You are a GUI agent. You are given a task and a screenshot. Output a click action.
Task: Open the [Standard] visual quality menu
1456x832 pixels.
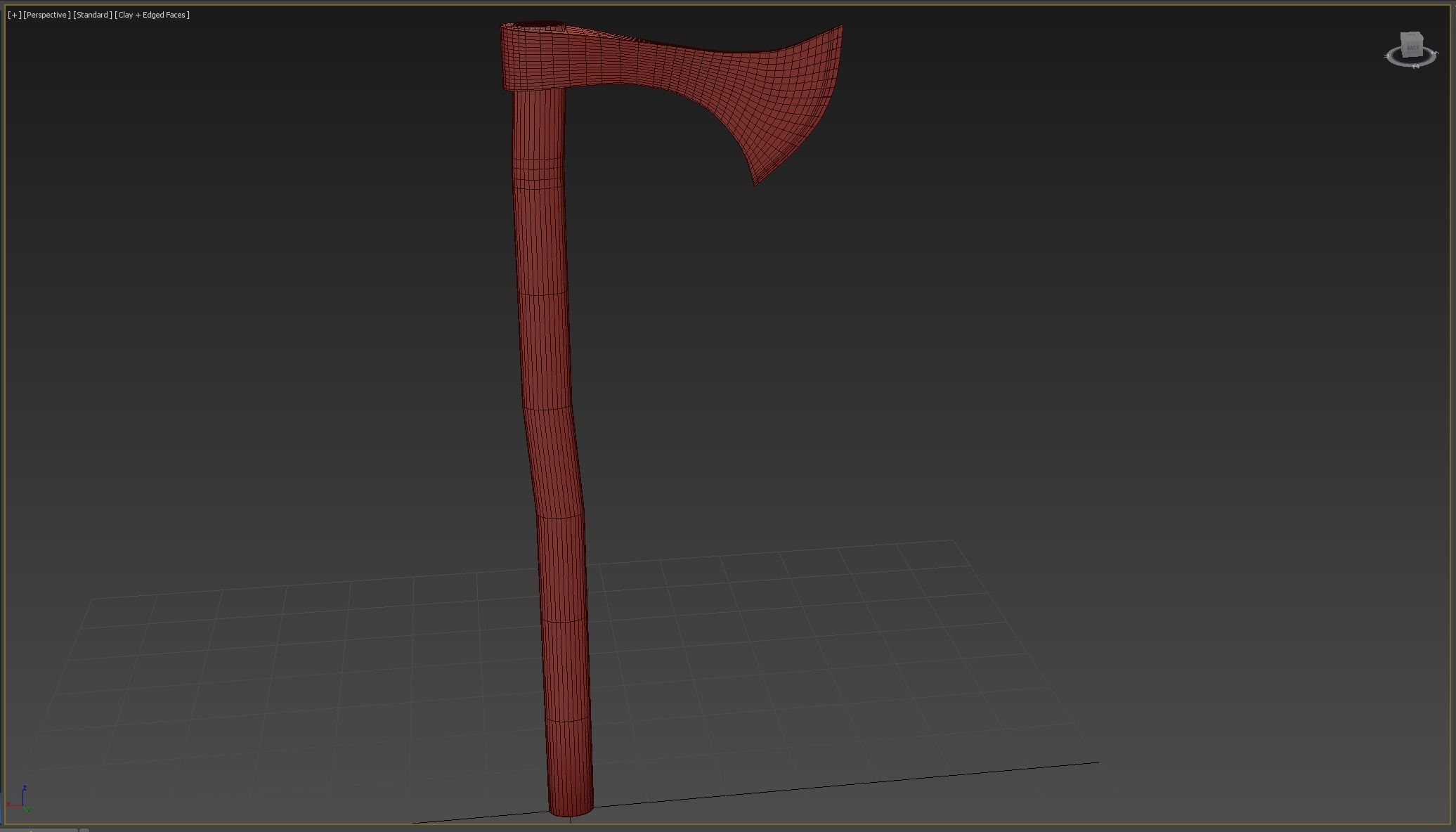(x=93, y=15)
